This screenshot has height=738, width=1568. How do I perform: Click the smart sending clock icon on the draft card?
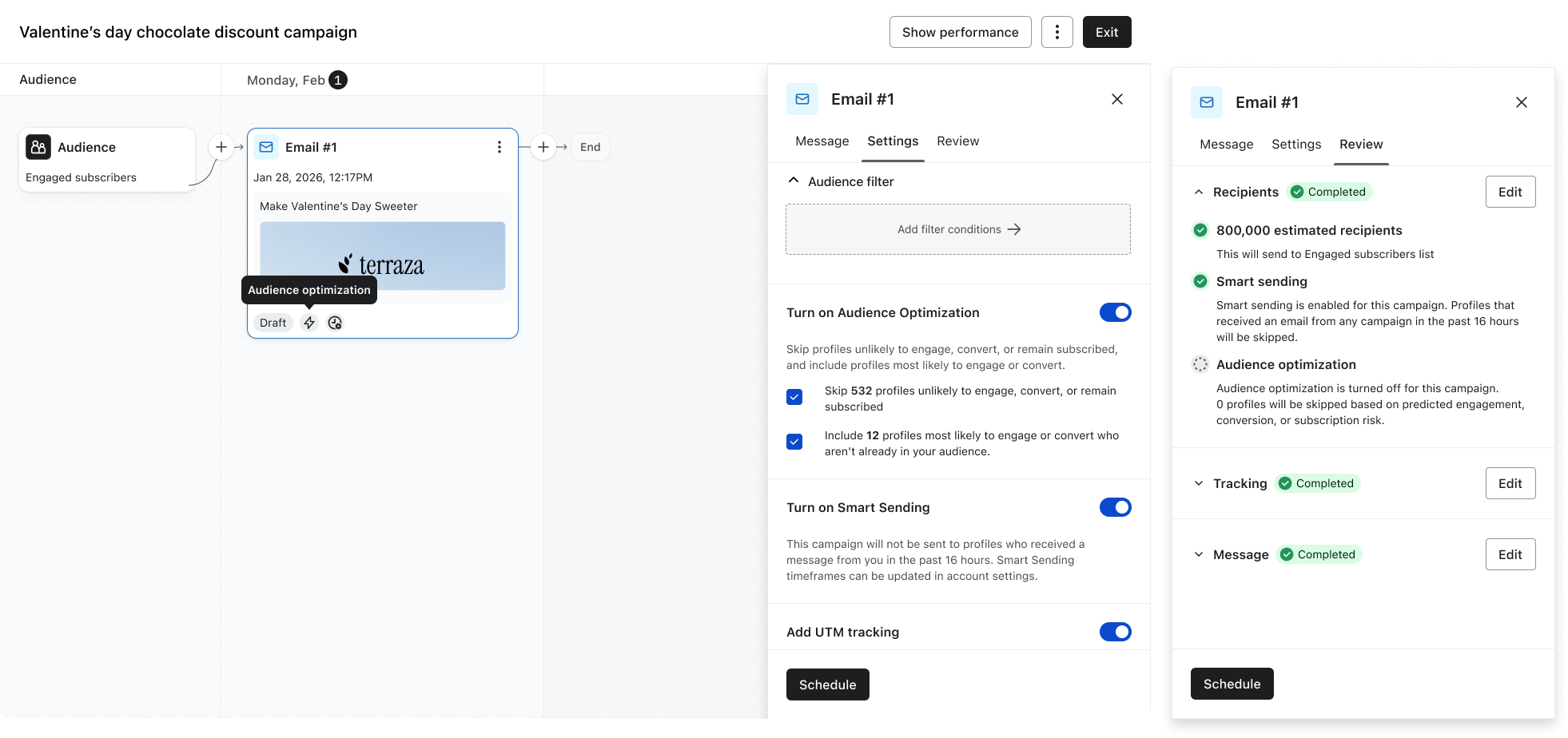[x=335, y=323]
